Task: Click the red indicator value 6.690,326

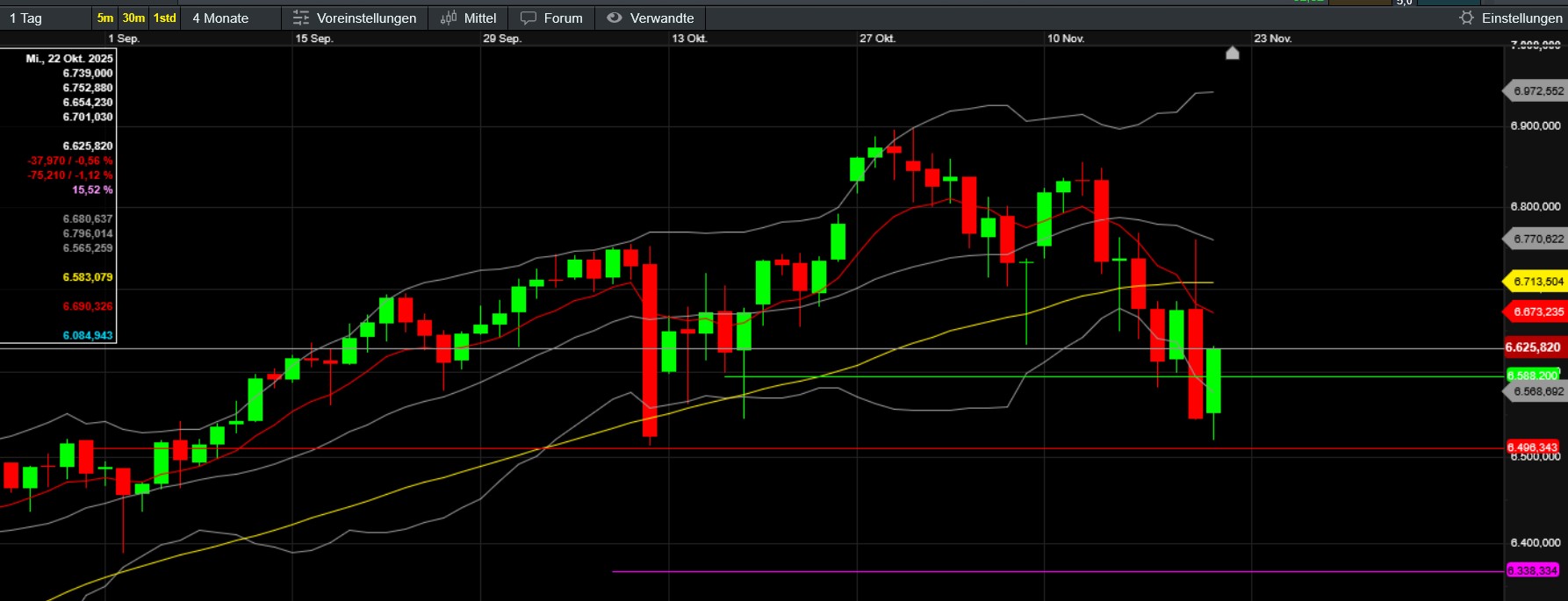Action: (88, 306)
